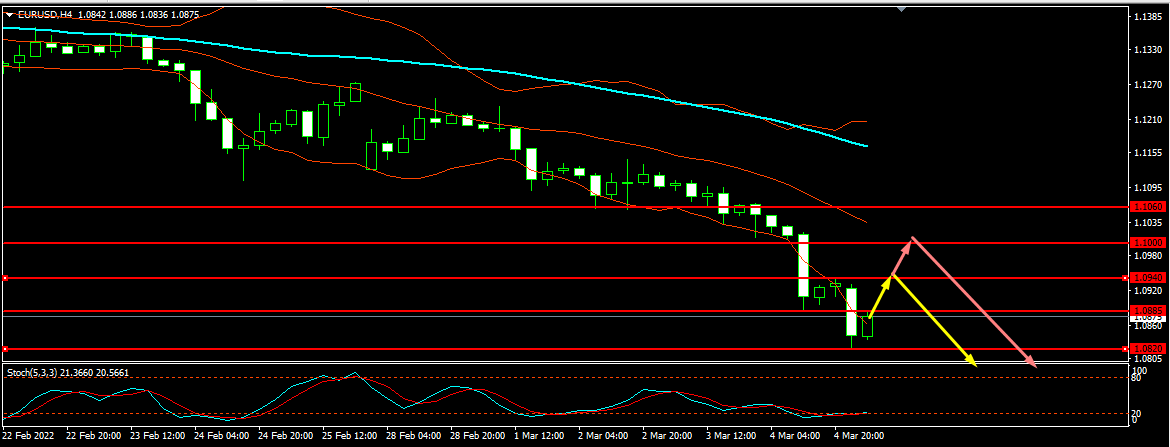This screenshot has width=1170, height=447.
Task: Click the 1.1210 price scale label
Action: pyautogui.click(x=1148, y=120)
